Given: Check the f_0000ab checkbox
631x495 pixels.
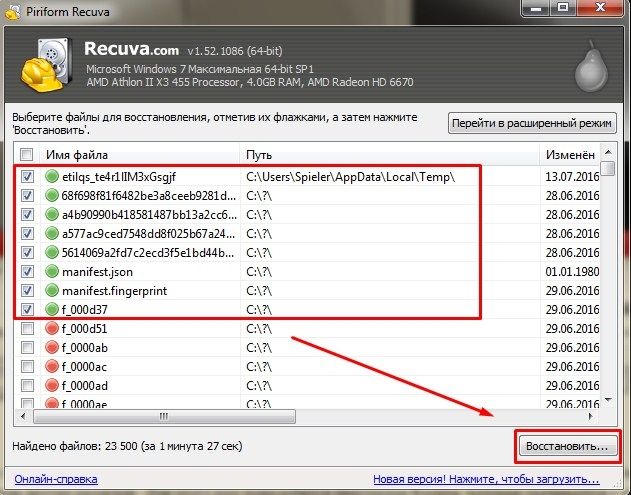Looking at the screenshot, I should pyautogui.click(x=27, y=347).
